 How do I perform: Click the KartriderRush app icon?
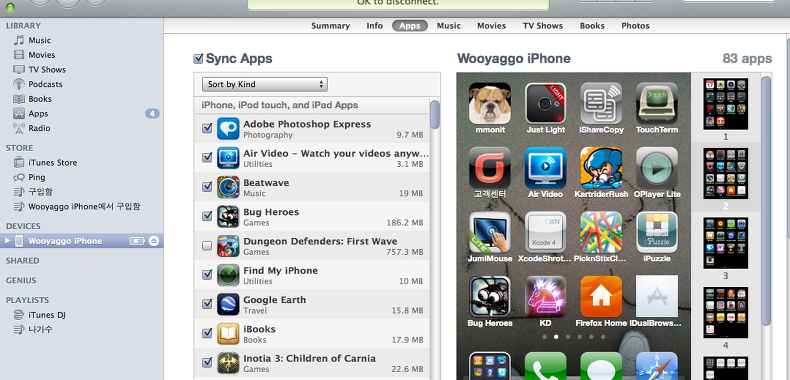pos(601,168)
